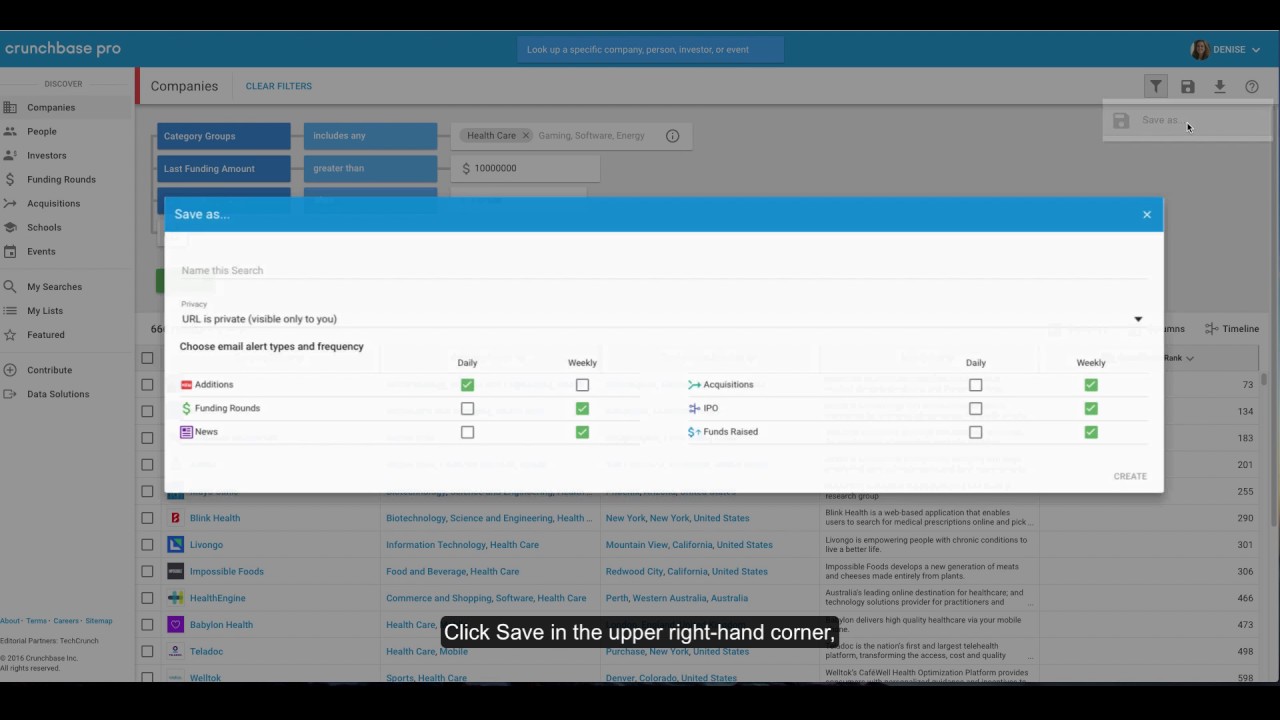
Task: Open the Category Groups filter dropdown
Action: [223, 136]
